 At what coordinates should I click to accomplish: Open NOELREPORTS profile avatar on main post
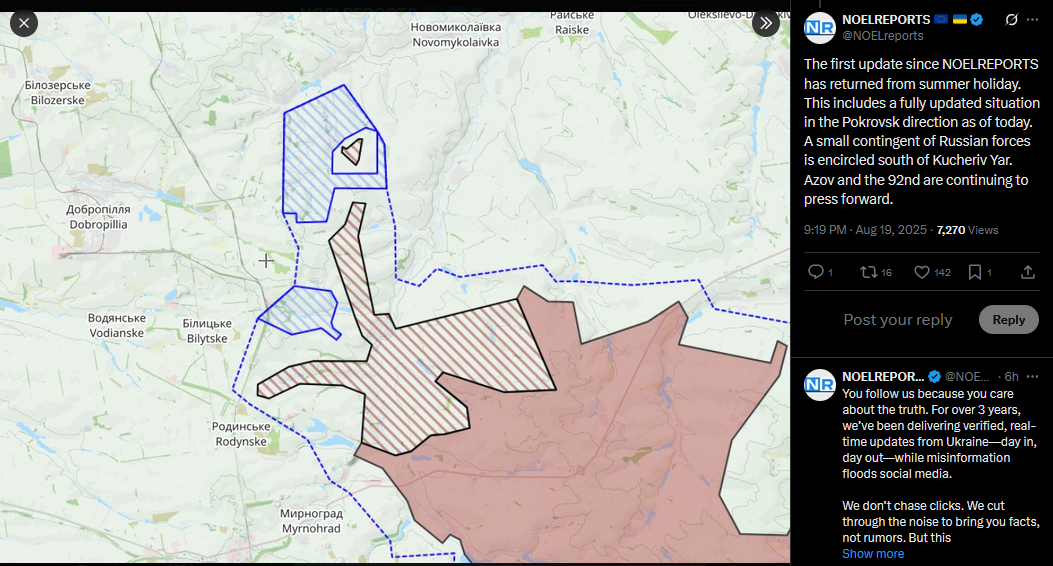click(x=820, y=28)
